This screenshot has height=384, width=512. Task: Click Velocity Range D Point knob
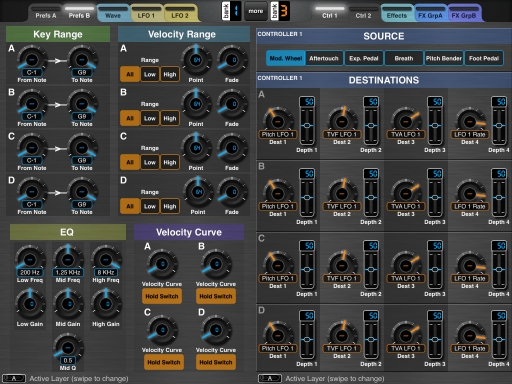coord(198,192)
